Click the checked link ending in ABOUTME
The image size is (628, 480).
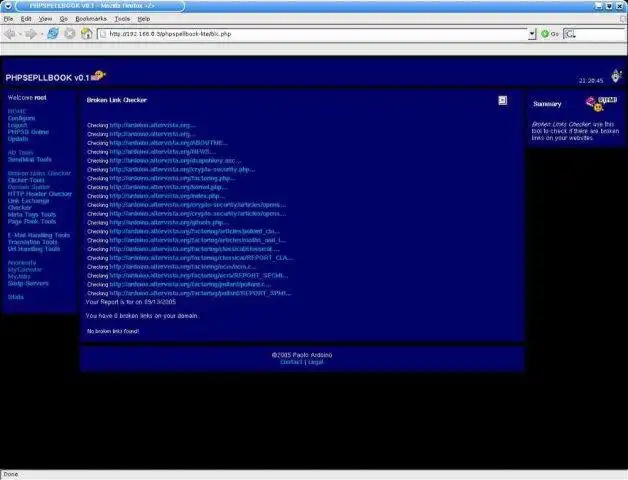169,143
